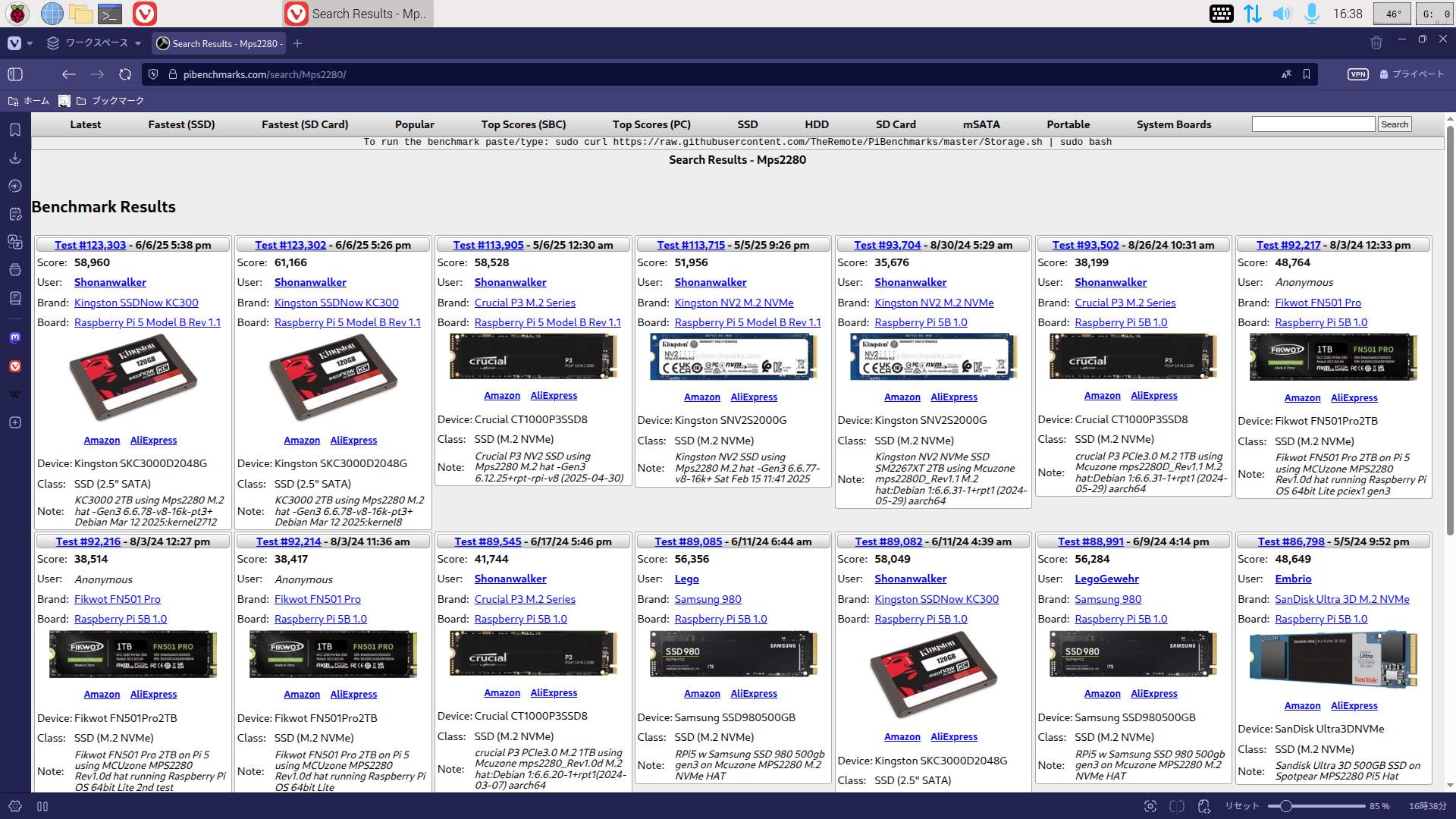Click the リセット zoom reset button
1456x819 pixels.
[1241, 806]
